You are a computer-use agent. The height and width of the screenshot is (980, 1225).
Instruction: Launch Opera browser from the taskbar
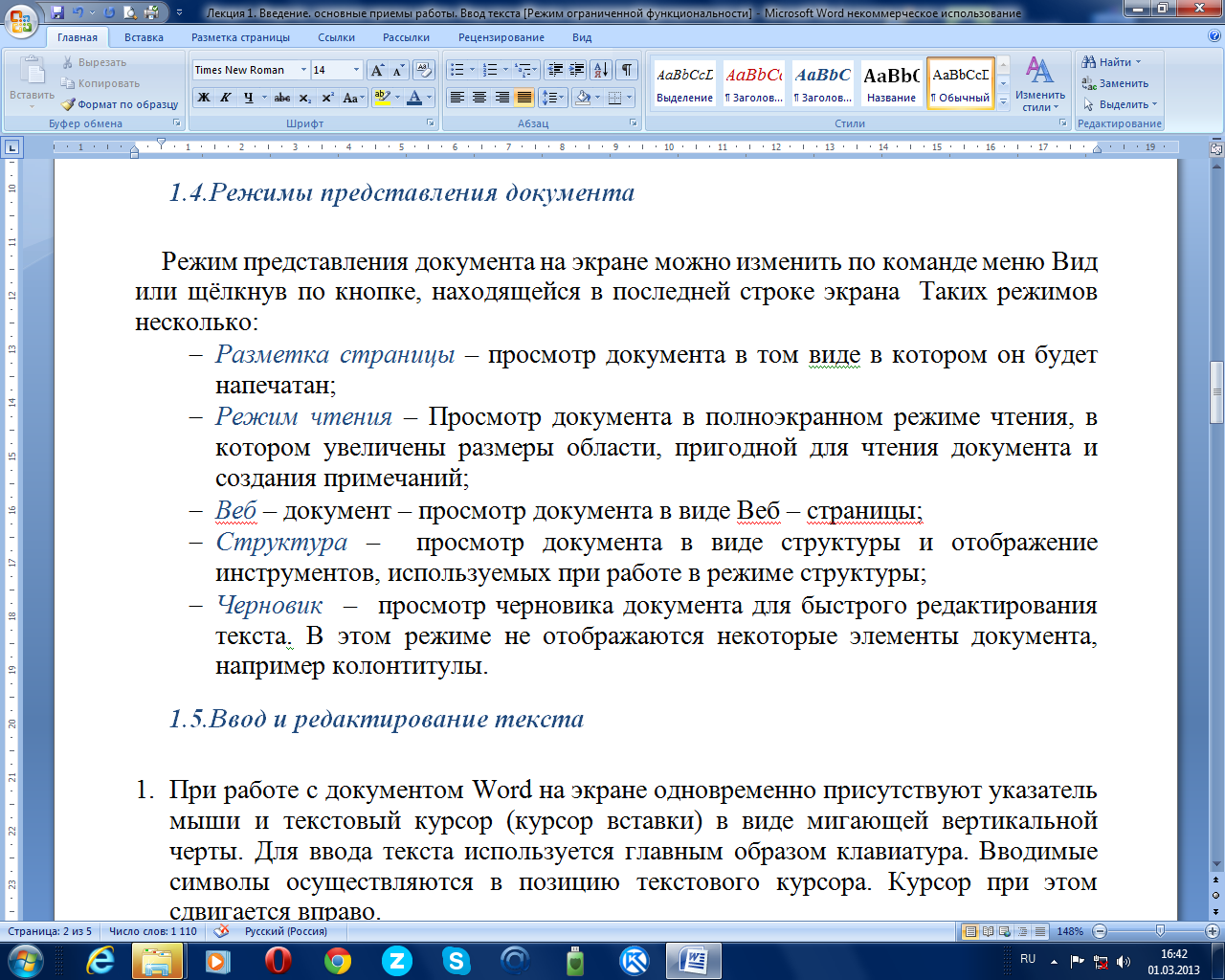278,960
